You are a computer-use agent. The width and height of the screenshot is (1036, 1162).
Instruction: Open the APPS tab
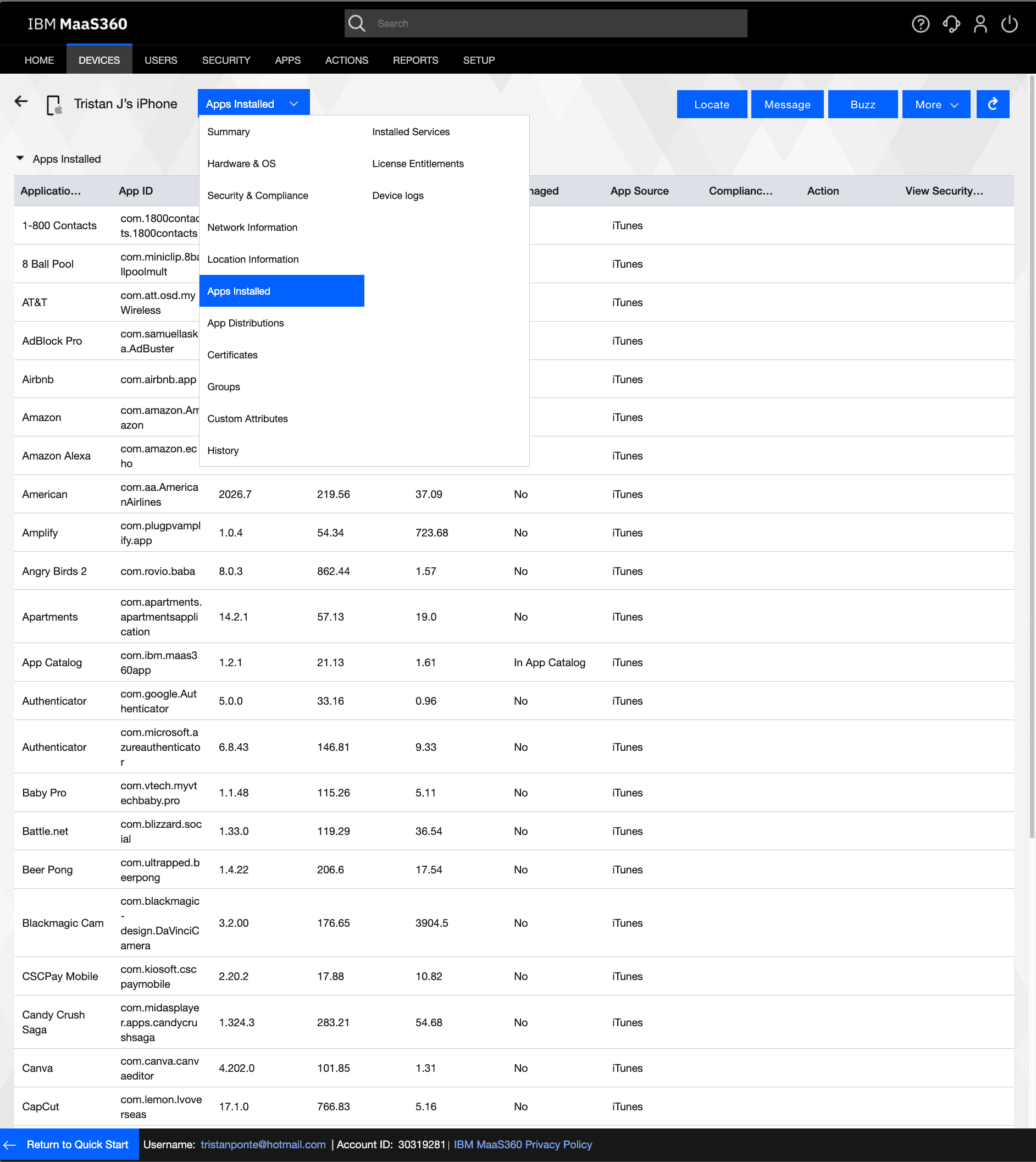tap(287, 60)
